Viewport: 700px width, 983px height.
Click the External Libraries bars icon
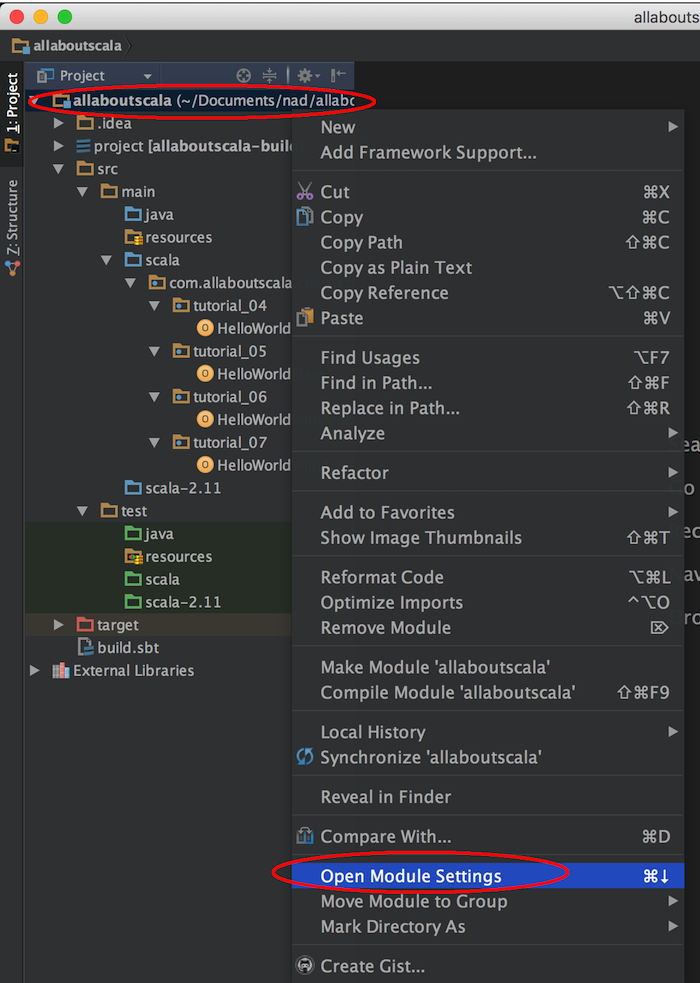tap(61, 670)
